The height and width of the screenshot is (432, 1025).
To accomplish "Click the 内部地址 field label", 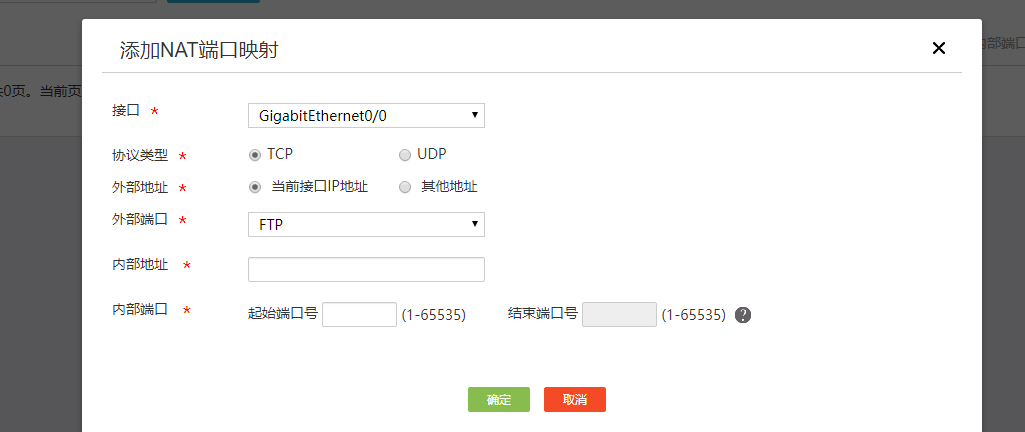I will (140, 264).
